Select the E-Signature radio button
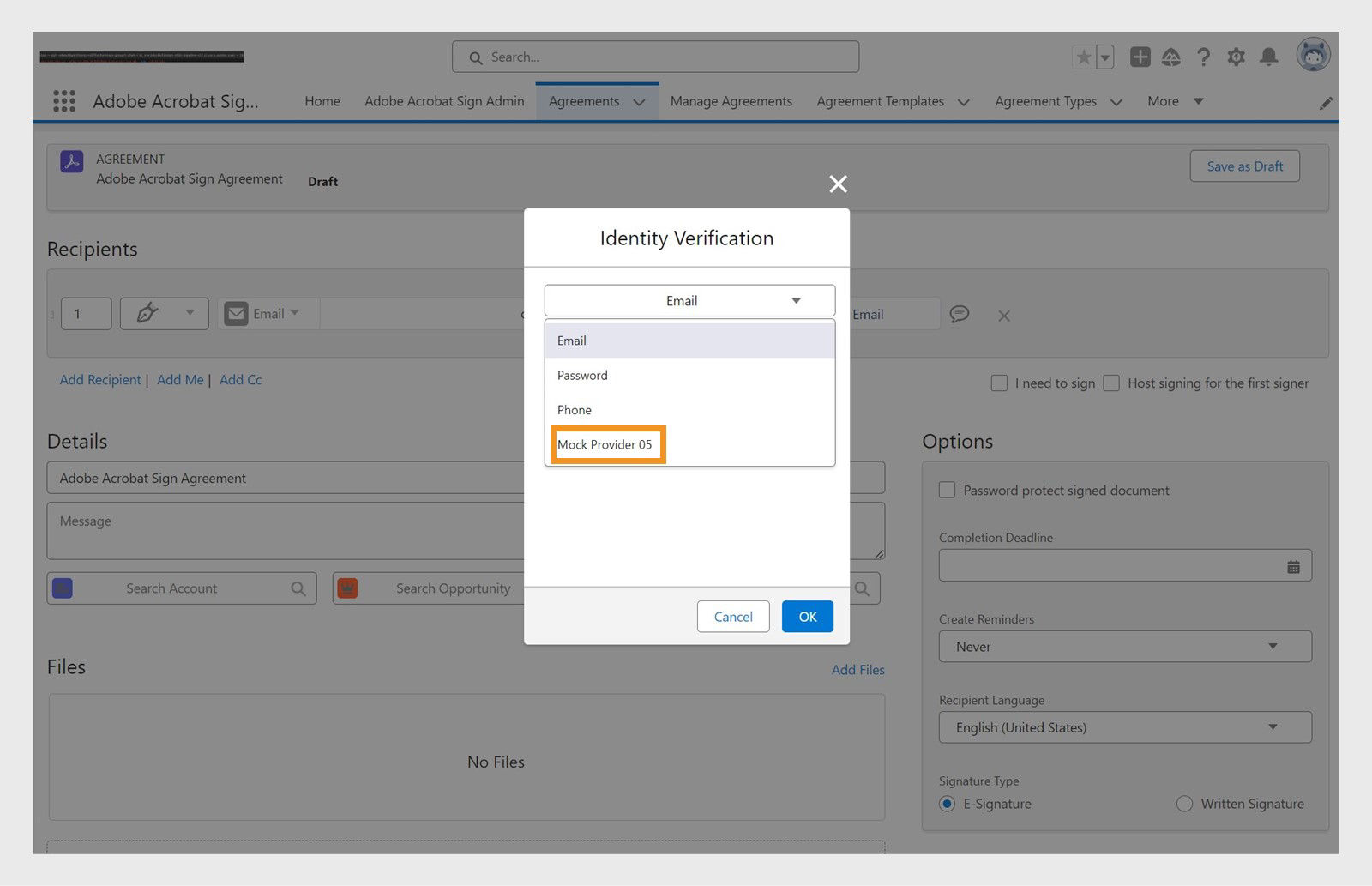 [x=948, y=804]
